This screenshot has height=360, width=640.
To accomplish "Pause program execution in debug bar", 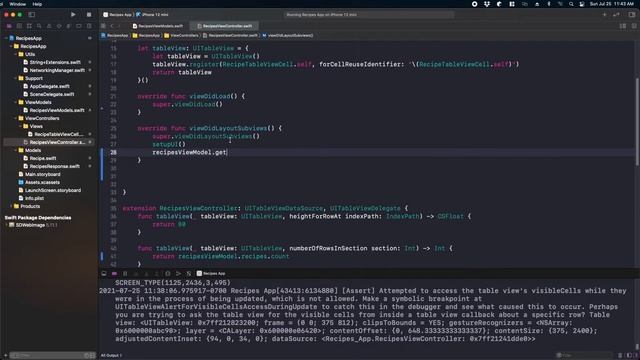I will [125, 273].
